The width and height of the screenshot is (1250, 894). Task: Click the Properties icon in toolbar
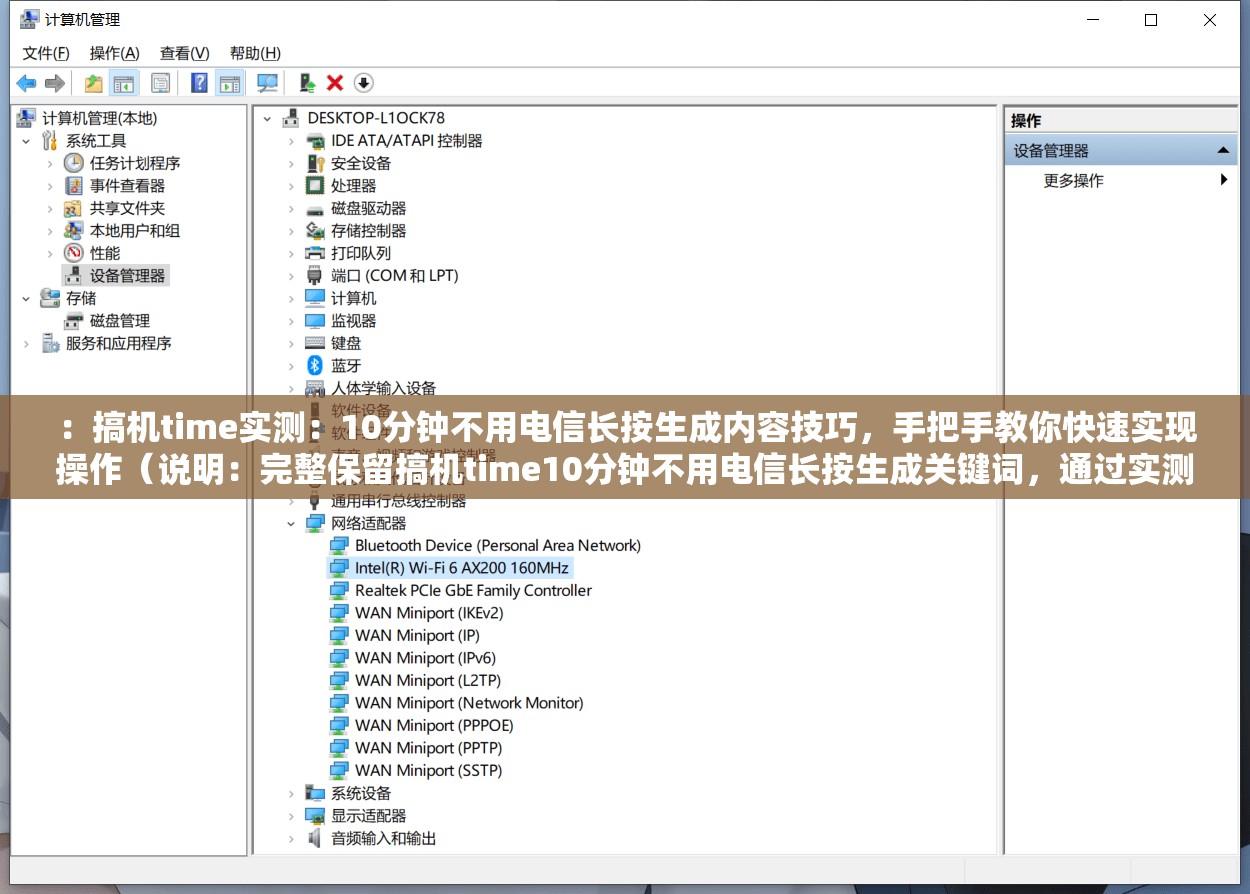tap(160, 83)
